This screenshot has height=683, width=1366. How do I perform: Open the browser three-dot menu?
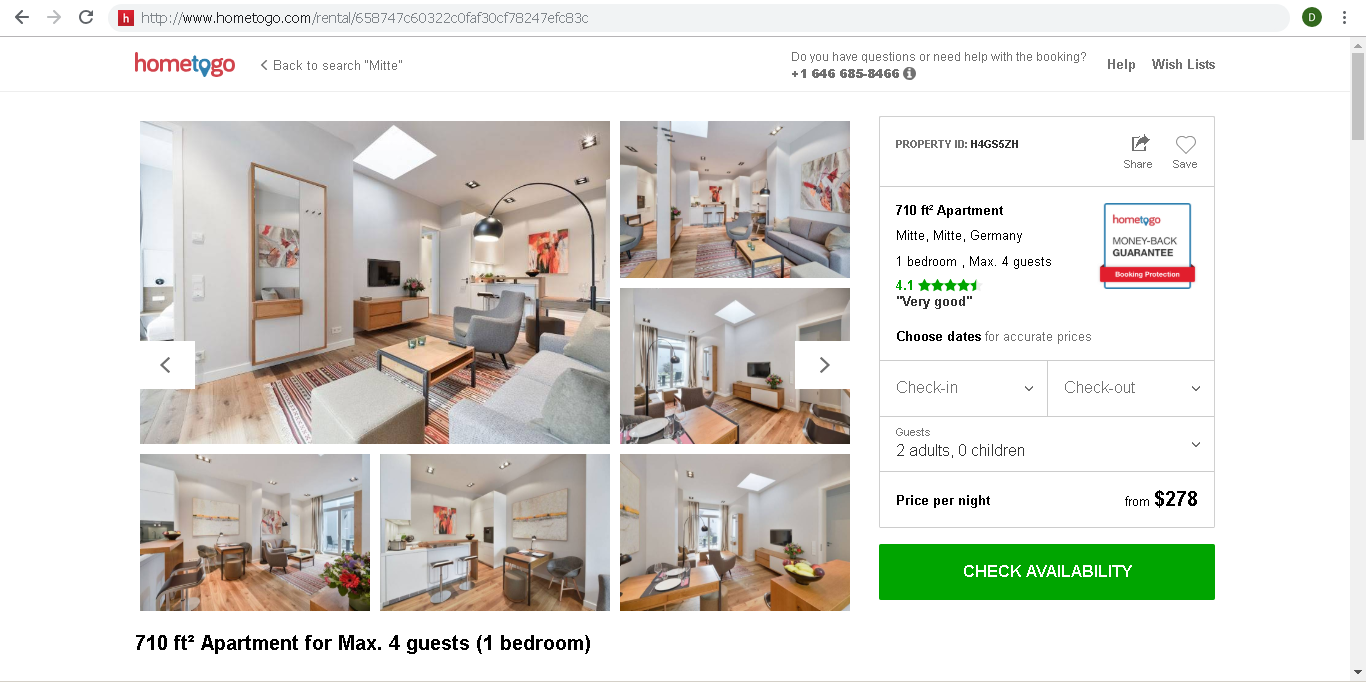[1345, 18]
